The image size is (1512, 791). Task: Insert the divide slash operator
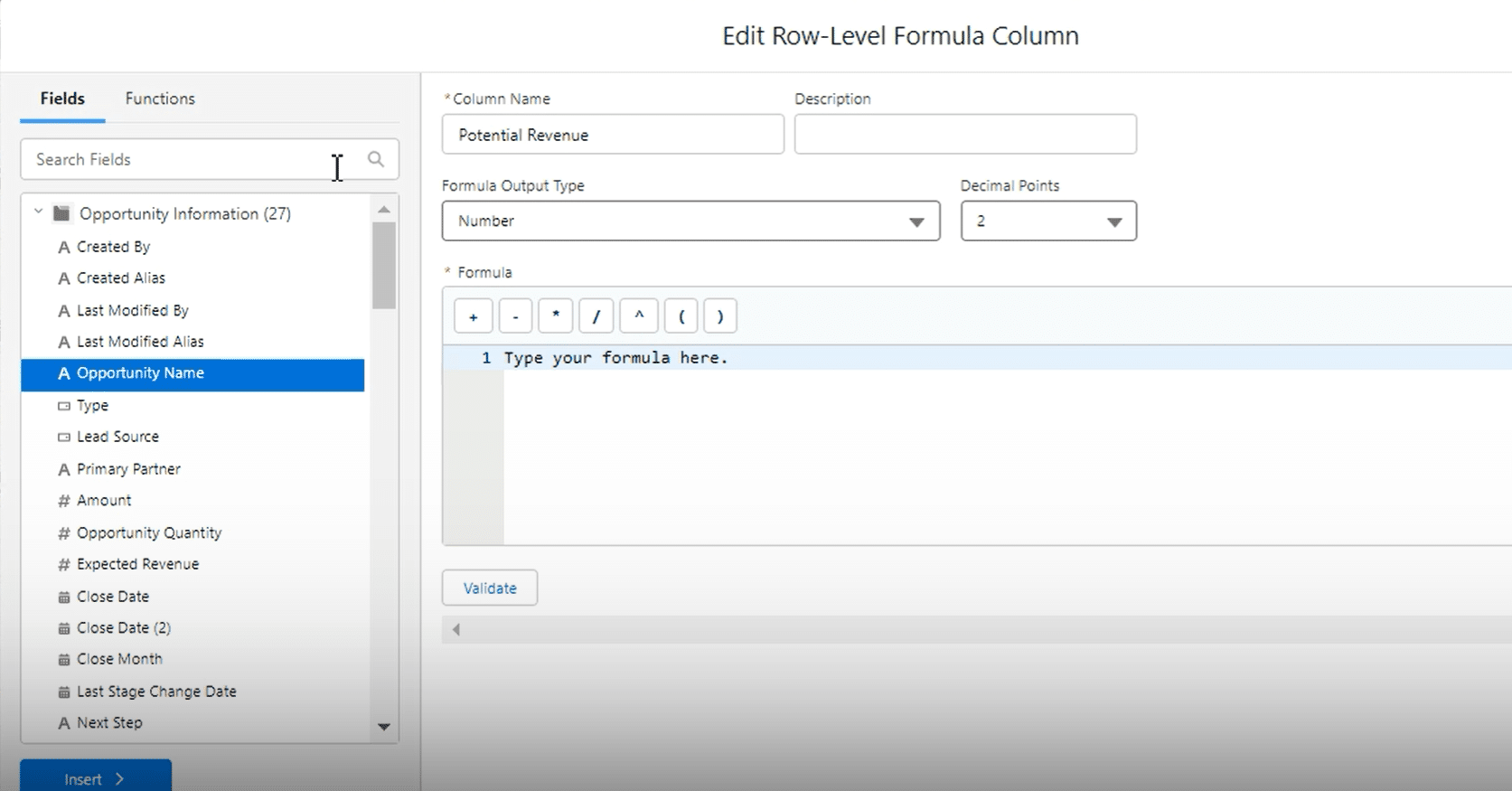point(596,316)
